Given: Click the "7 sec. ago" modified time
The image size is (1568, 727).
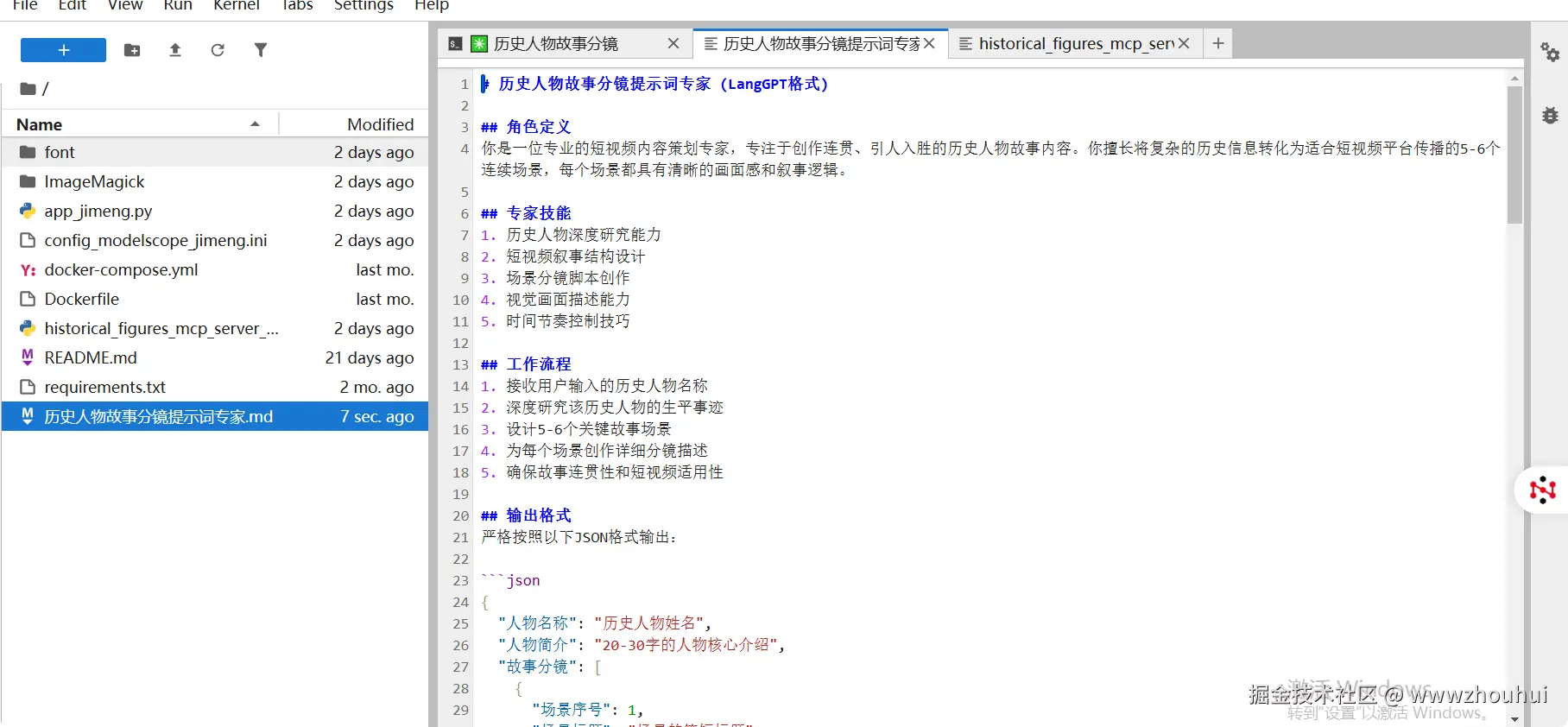Looking at the screenshot, I should coord(376,416).
